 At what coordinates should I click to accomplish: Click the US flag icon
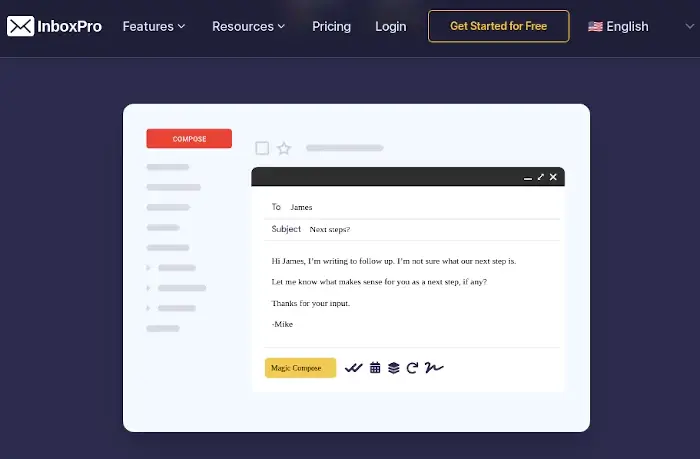pos(595,26)
